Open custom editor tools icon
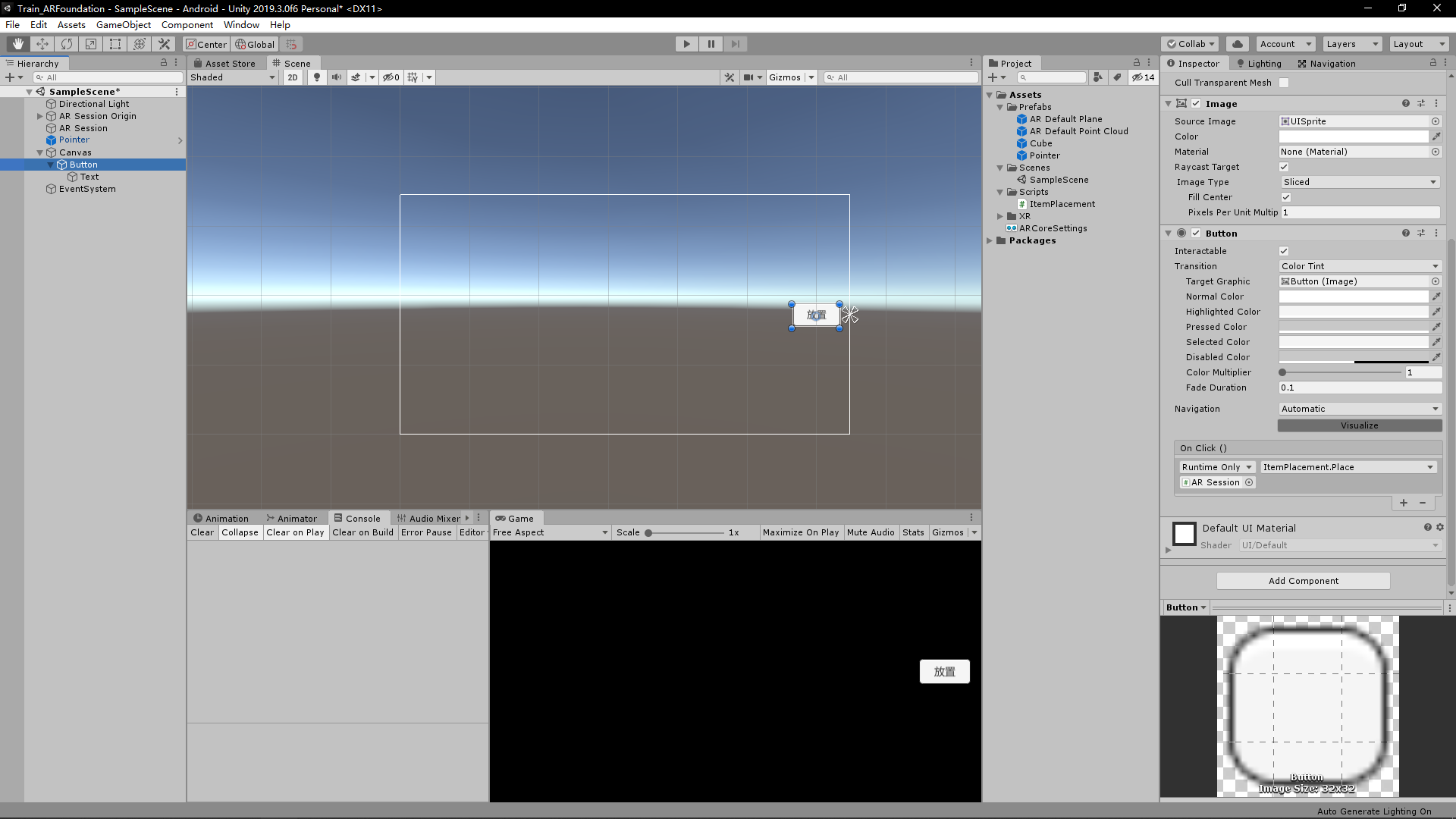Screen dimensions: 1456x819 pyautogui.click(x=164, y=44)
